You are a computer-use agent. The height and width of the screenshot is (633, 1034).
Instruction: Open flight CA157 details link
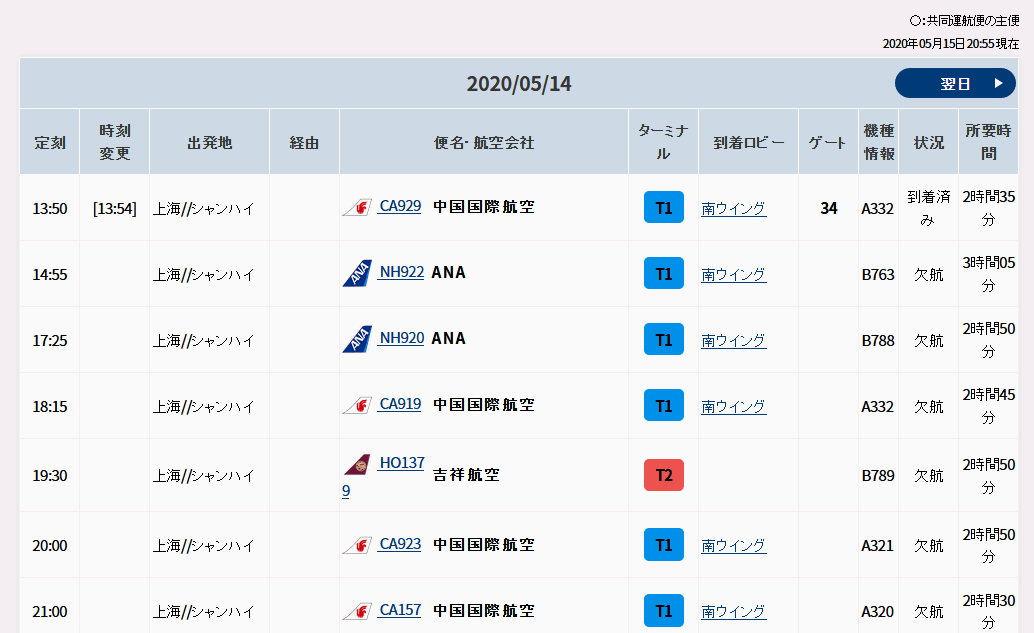[400, 611]
